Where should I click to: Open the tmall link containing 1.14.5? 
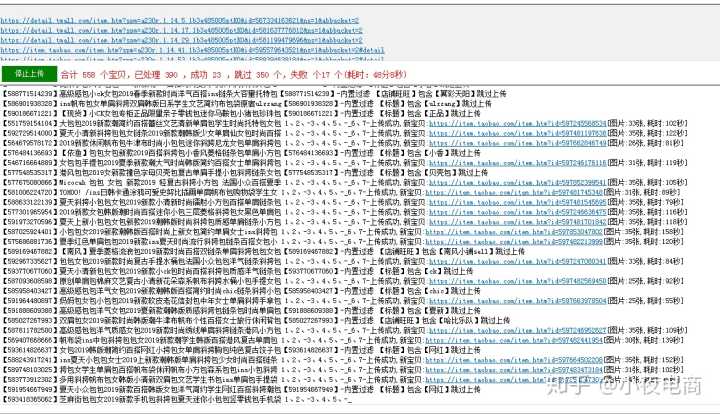click(180, 21)
